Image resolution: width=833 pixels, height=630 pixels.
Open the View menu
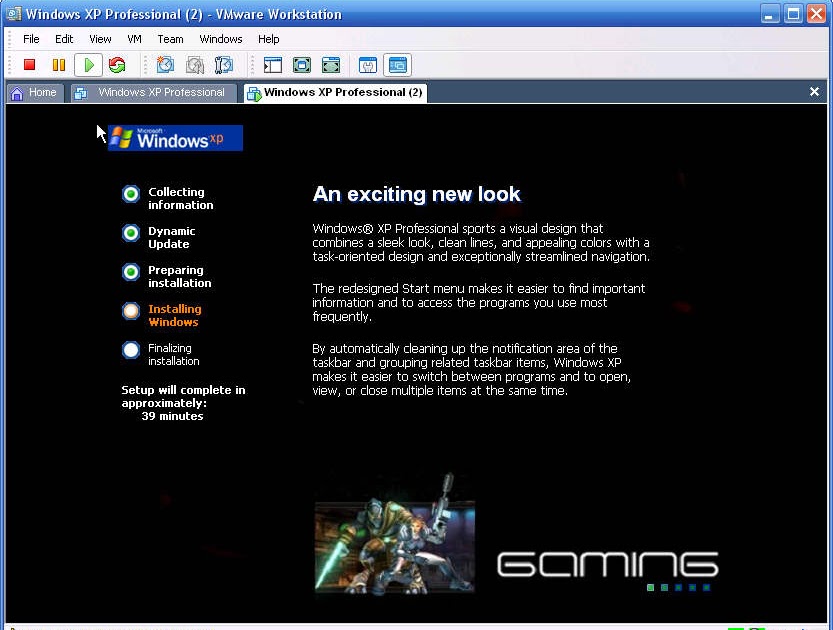(100, 39)
